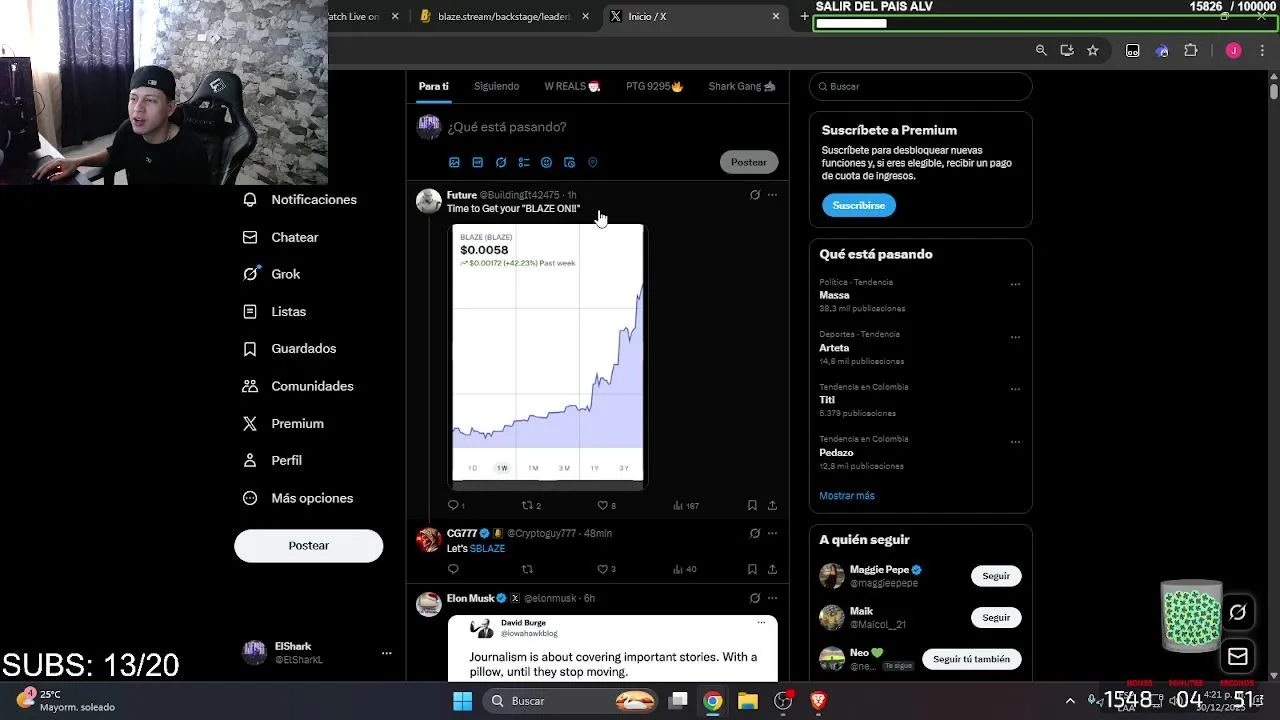Click the composer Postear button

tap(748, 162)
